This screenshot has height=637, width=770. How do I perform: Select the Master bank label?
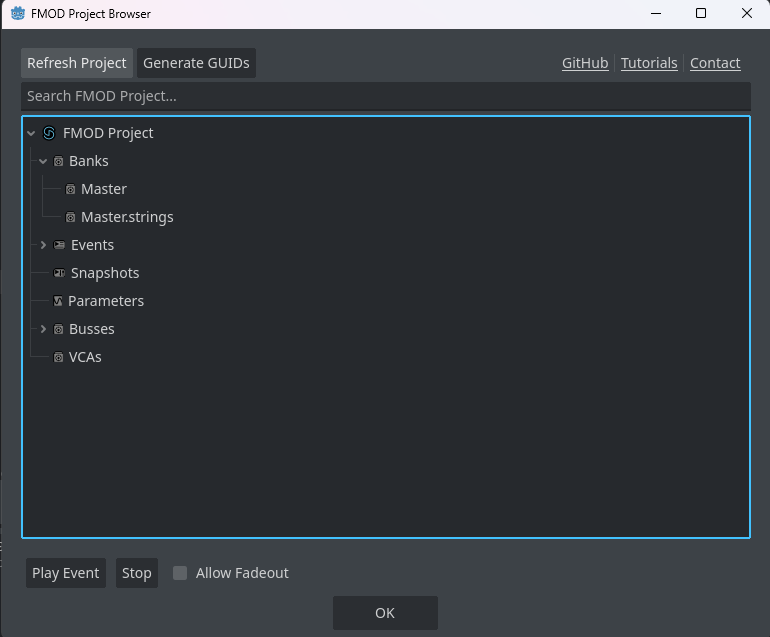[x=104, y=189]
